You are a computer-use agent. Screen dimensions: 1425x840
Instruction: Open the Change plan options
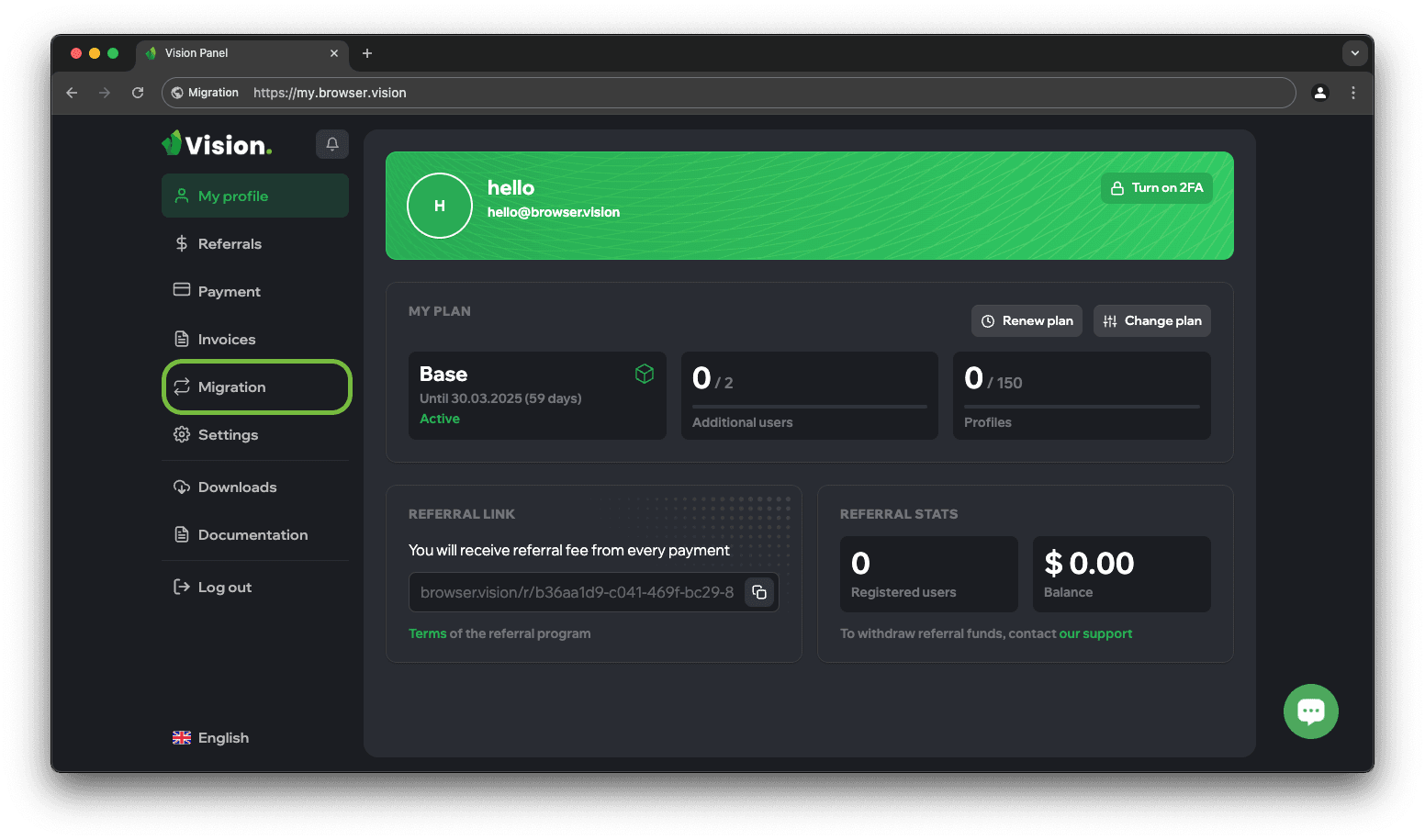(x=1152, y=321)
